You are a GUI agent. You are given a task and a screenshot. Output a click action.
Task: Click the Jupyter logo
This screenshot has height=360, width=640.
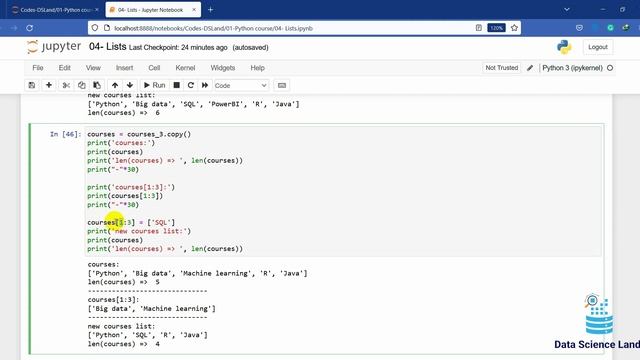pos(54,47)
